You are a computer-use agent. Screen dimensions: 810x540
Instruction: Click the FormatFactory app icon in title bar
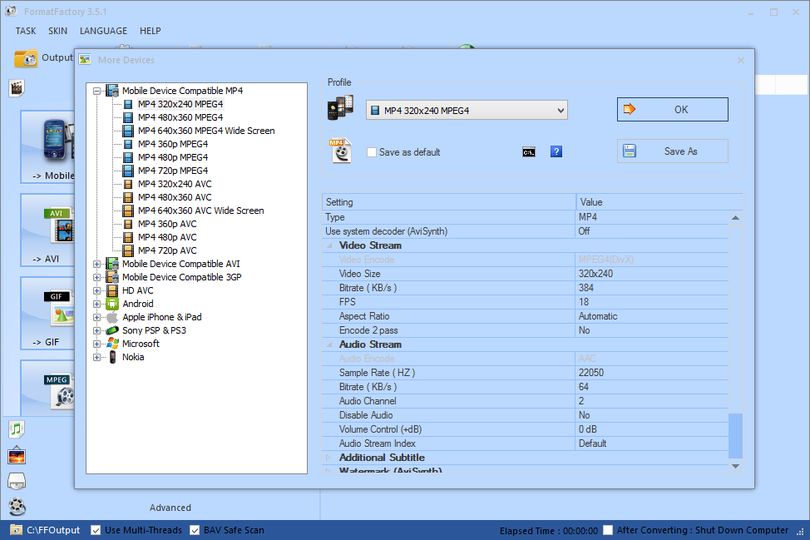(x=11, y=11)
